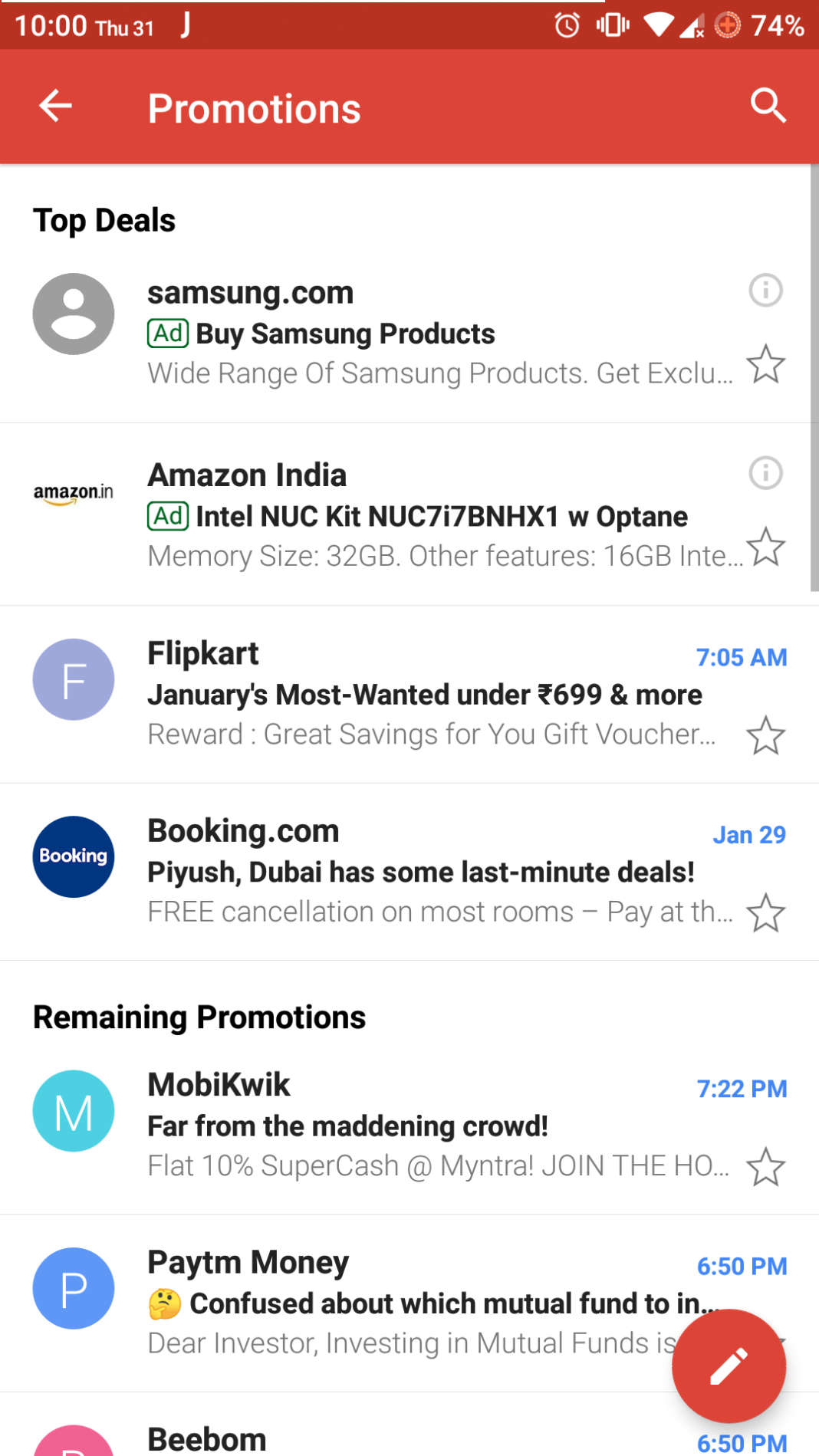Star the Booking.com Dubai deals email
This screenshot has height=1456, width=819.
(x=765, y=913)
